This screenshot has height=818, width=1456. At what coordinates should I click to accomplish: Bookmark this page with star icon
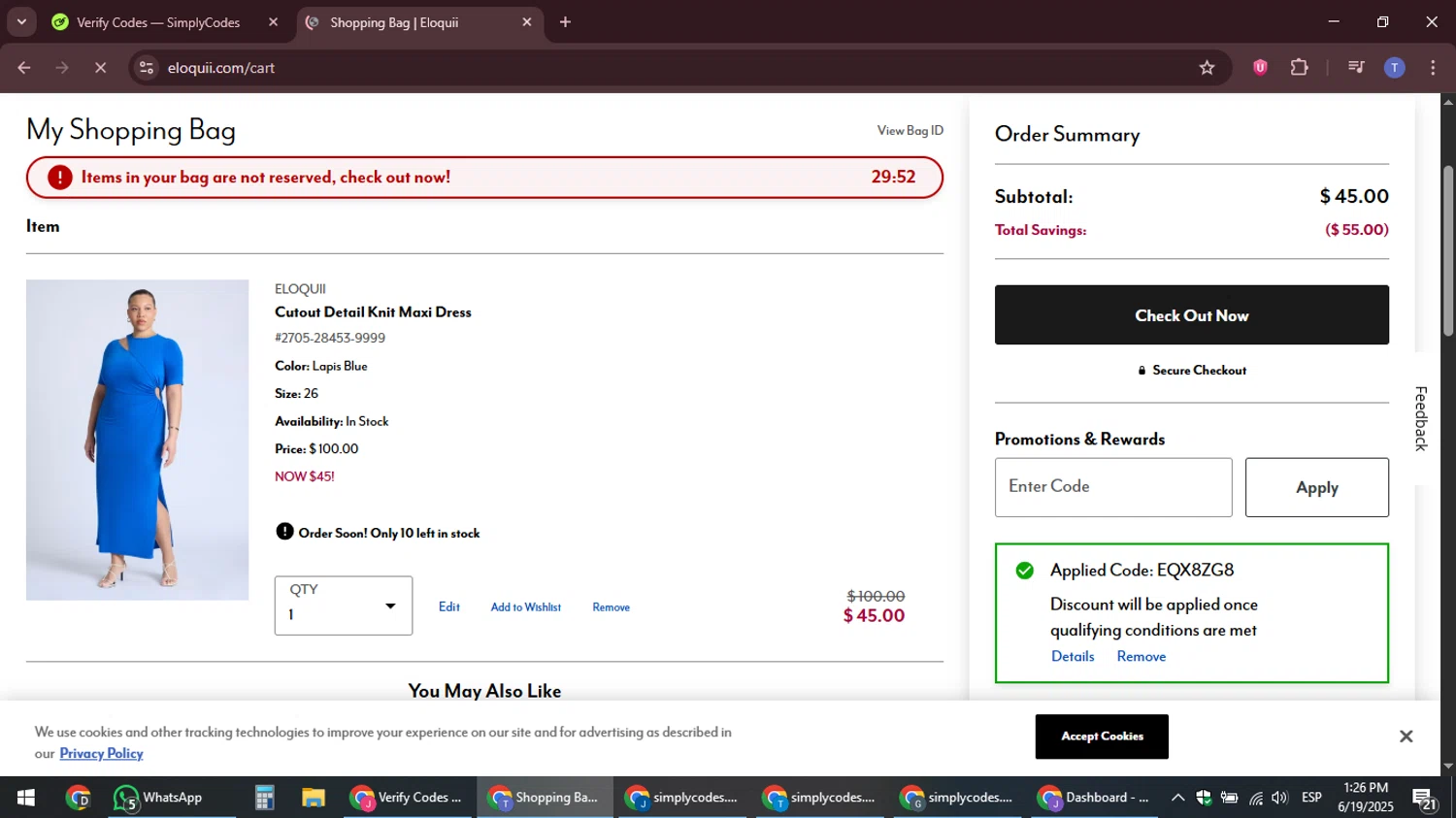(x=1207, y=68)
